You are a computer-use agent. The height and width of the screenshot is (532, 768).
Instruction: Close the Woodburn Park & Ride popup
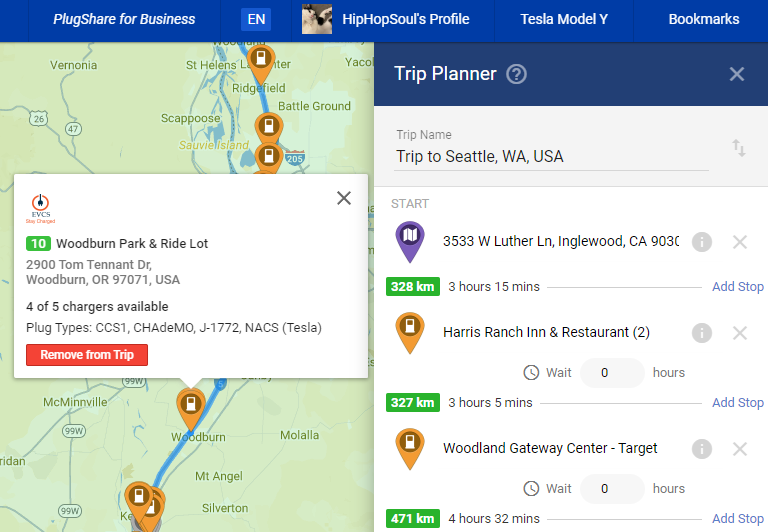pyautogui.click(x=344, y=198)
